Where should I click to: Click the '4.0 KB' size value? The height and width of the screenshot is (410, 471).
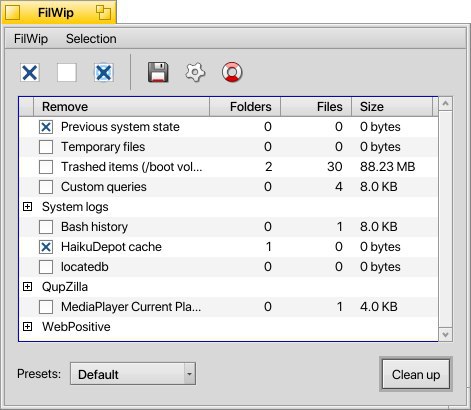[379, 307]
